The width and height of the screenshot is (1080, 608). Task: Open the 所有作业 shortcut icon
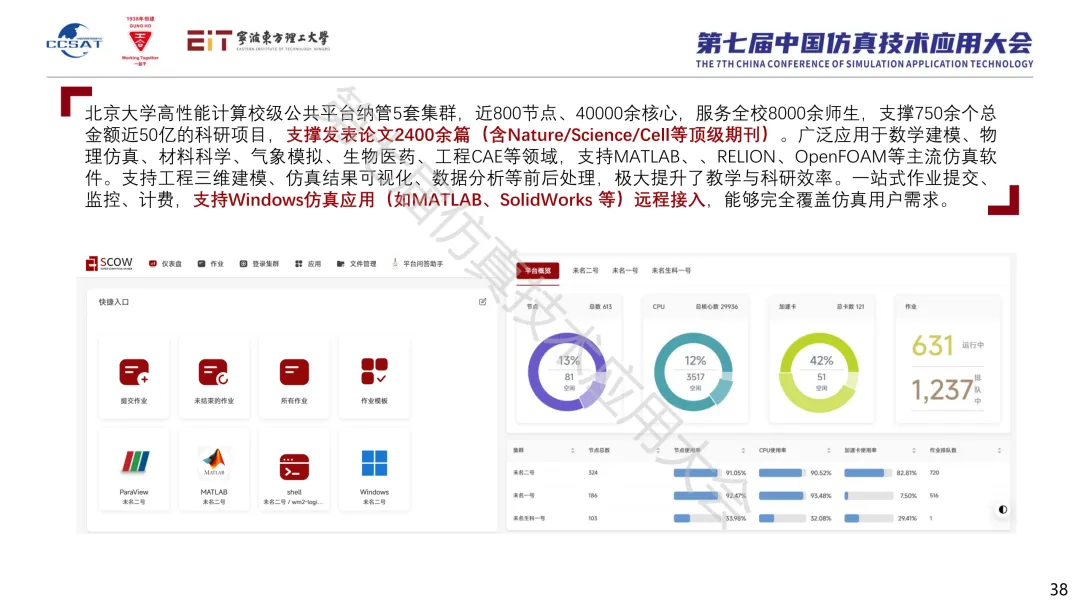[x=294, y=373]
